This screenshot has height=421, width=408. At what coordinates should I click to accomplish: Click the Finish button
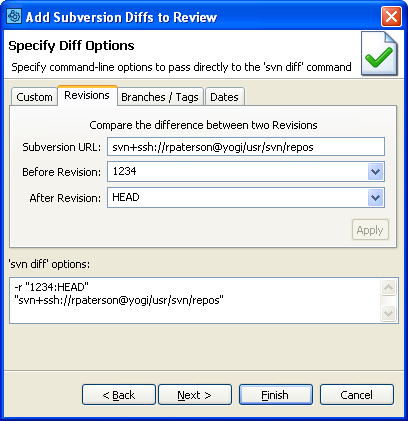pos(276,395)
